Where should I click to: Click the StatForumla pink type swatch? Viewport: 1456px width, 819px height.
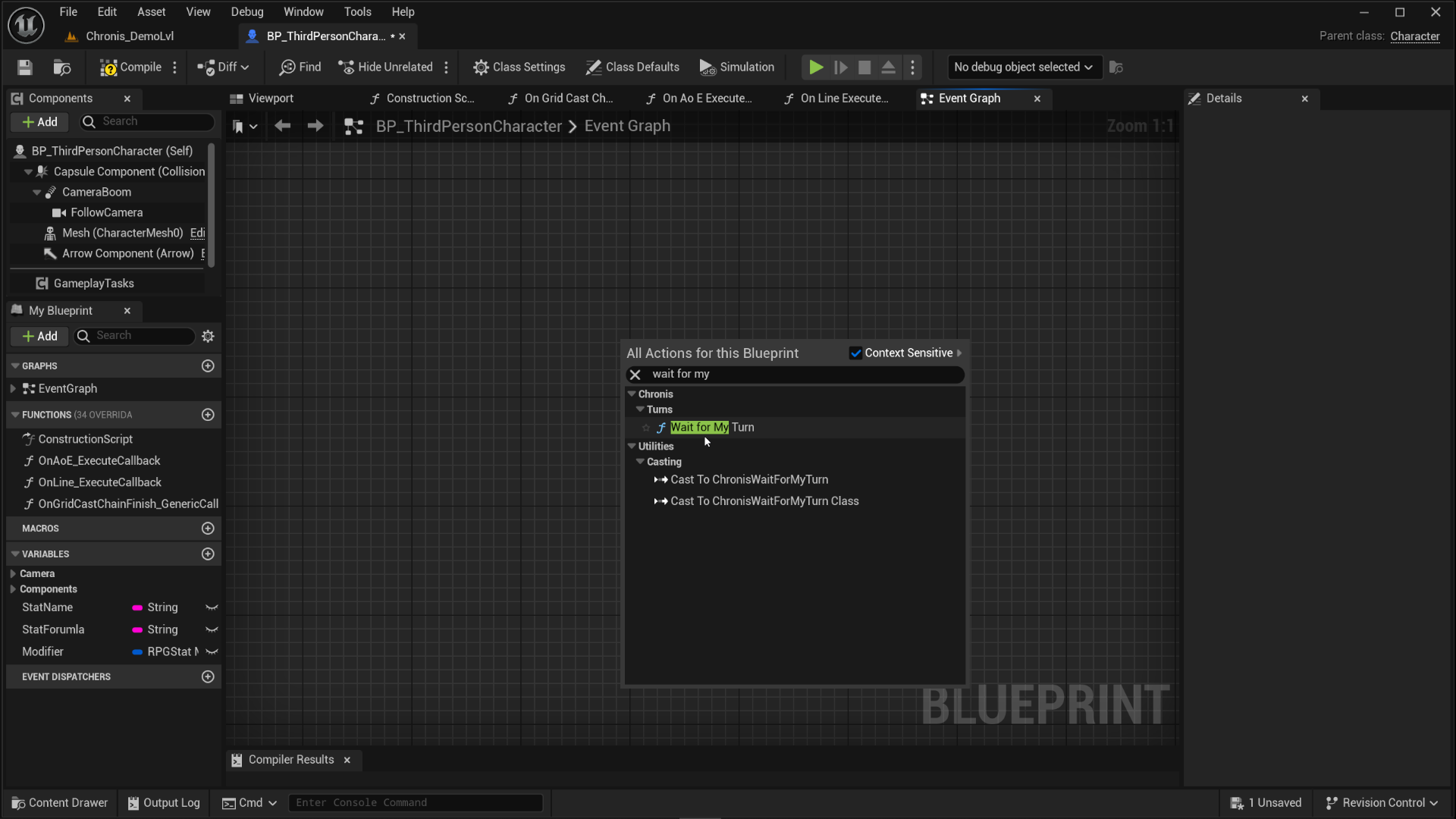click(x=137, y=630)
